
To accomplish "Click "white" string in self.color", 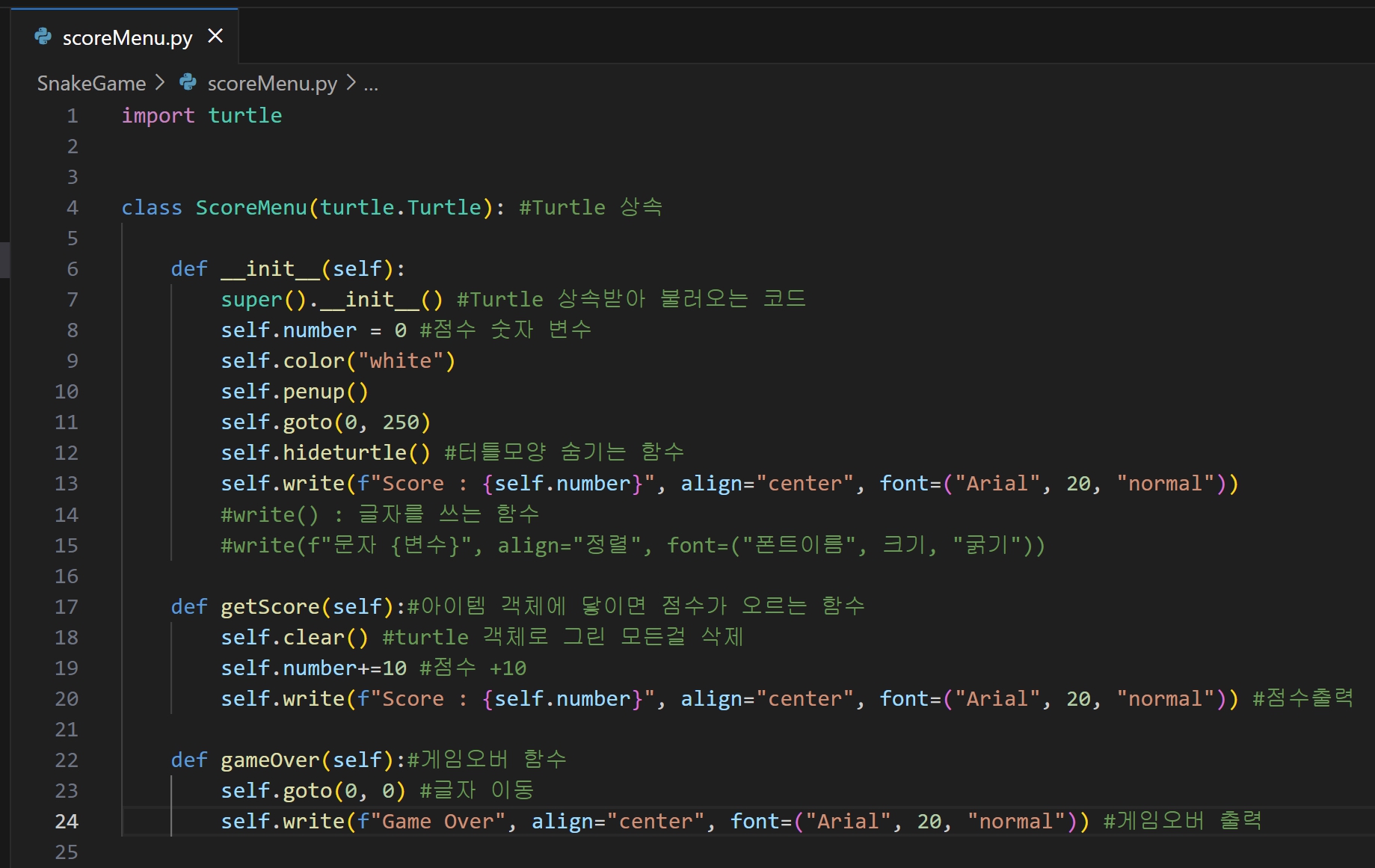I will coord(401,361).
